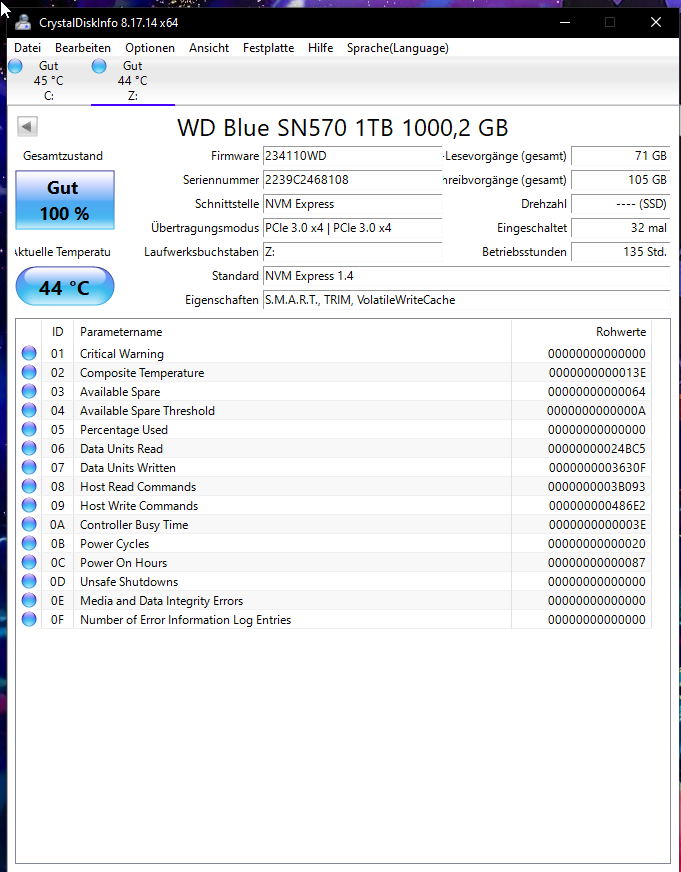Select raw value 00000000000064
681x872 pixels.
(597, 392)
